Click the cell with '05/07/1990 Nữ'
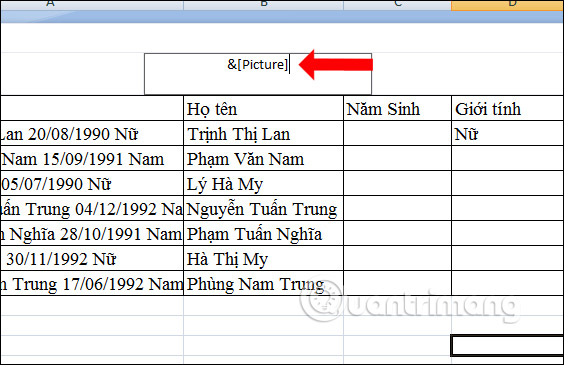This screenshot has height=365, width=564. pos(92,183)
